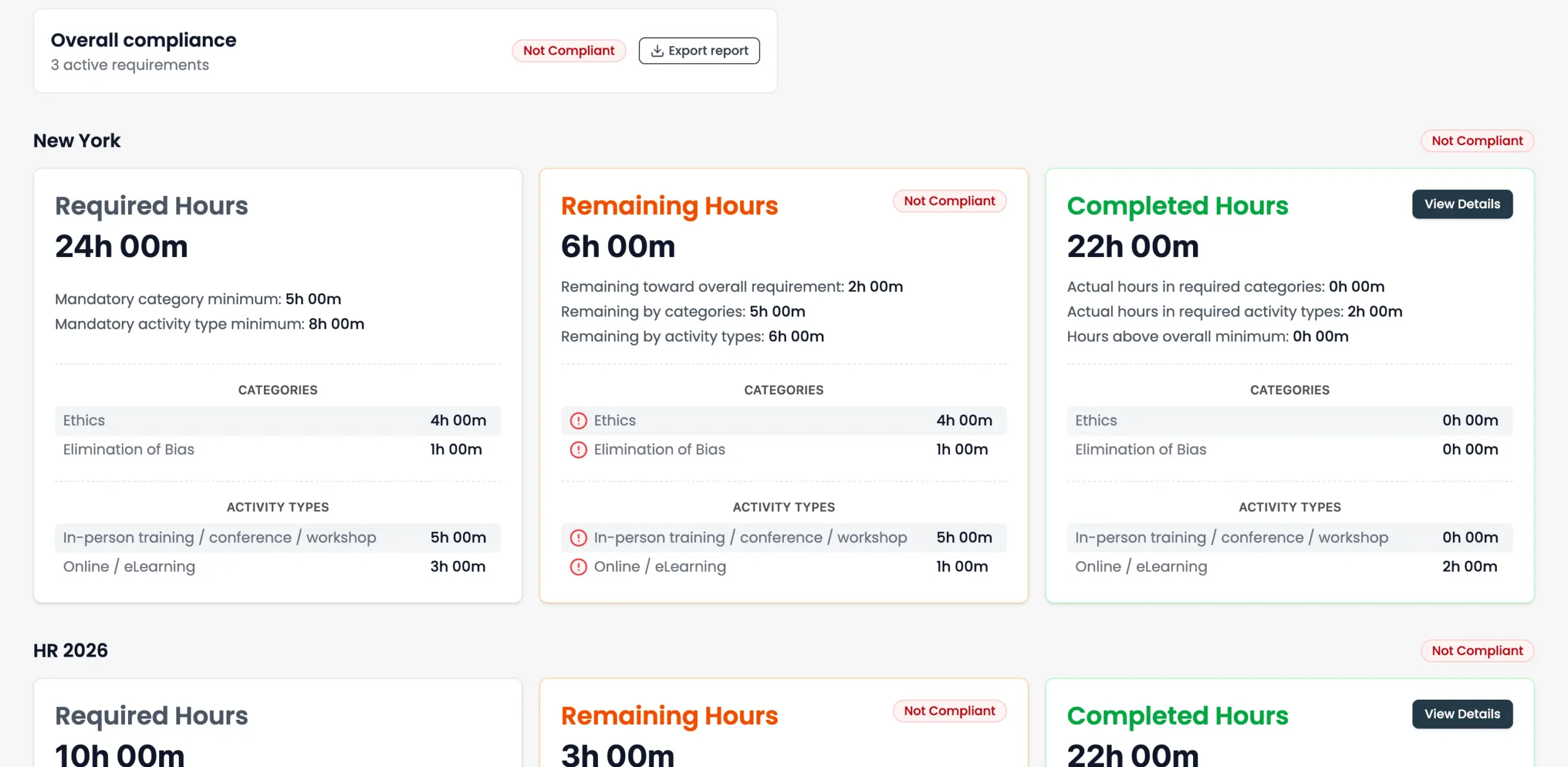This screenshot has width=1568, height=767.
Task: Click Not Compliant badge in HR 2026 Remaining Hours card
Action: click(949, 711)
